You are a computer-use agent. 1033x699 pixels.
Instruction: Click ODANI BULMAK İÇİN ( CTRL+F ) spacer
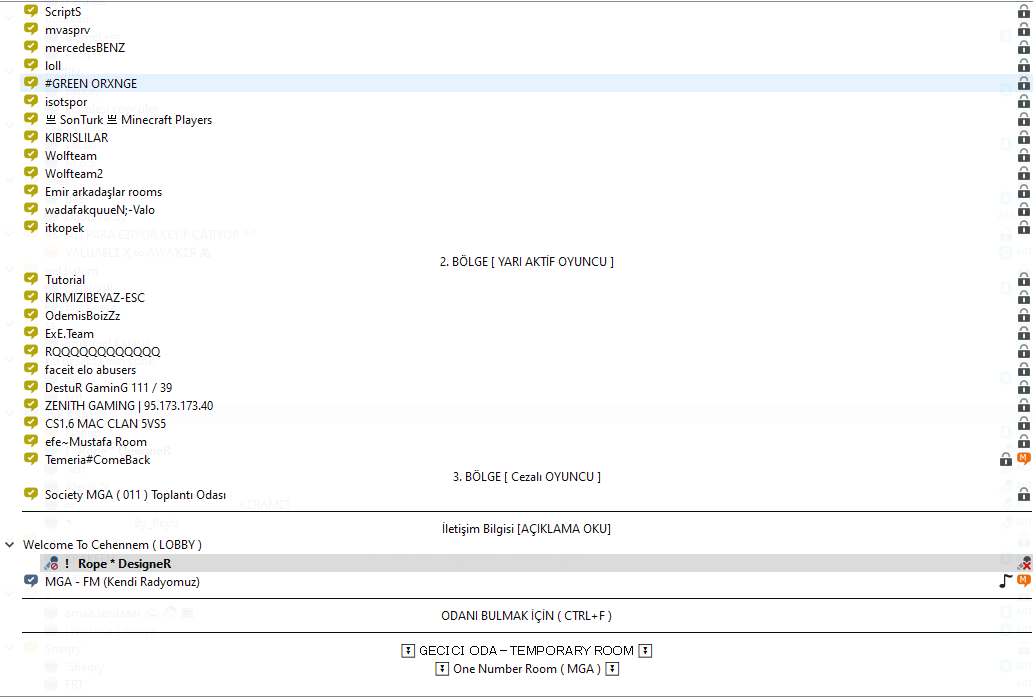click(x=526, y=615)
